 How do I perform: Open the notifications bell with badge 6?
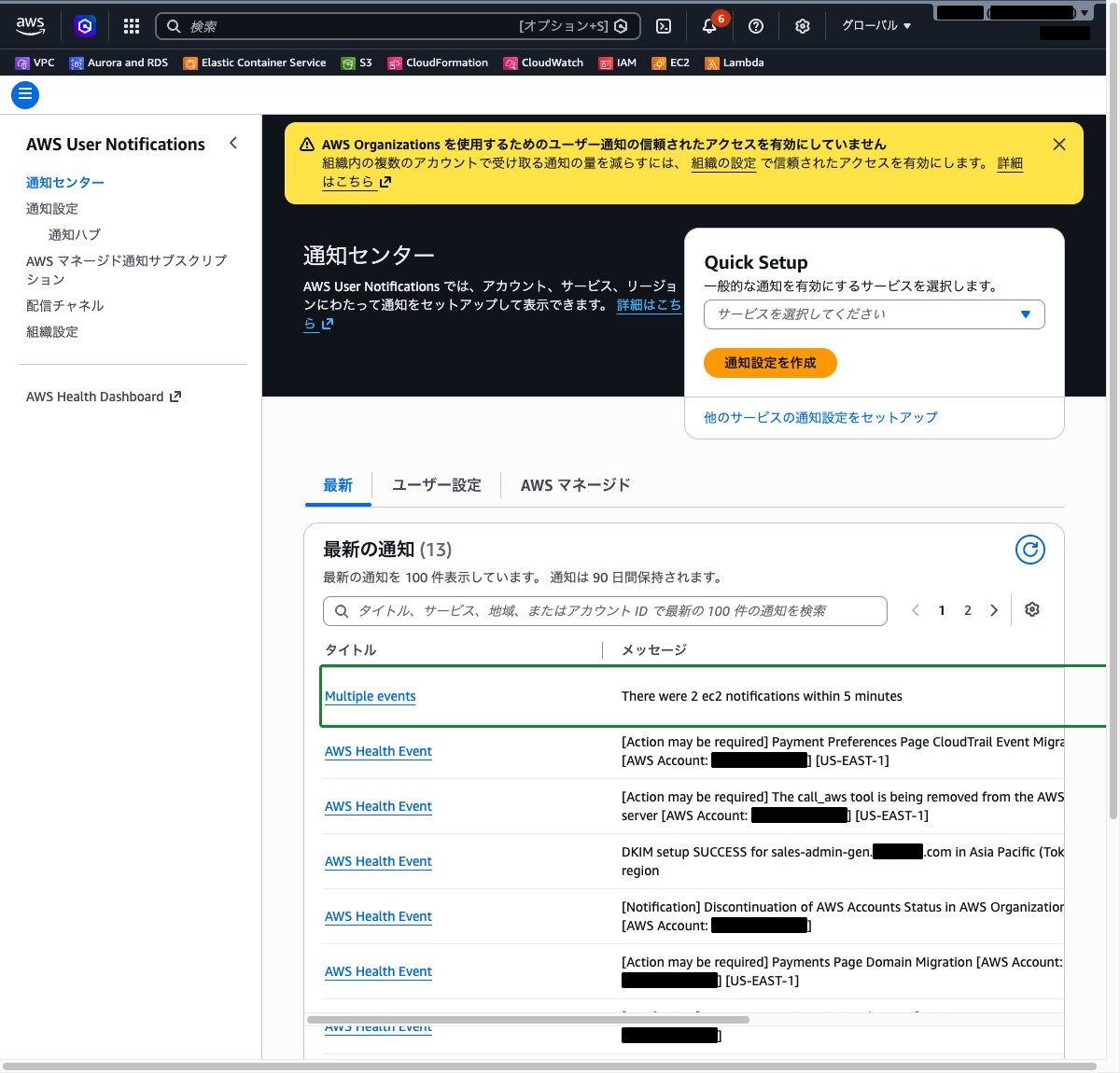(x=710, y=25)
